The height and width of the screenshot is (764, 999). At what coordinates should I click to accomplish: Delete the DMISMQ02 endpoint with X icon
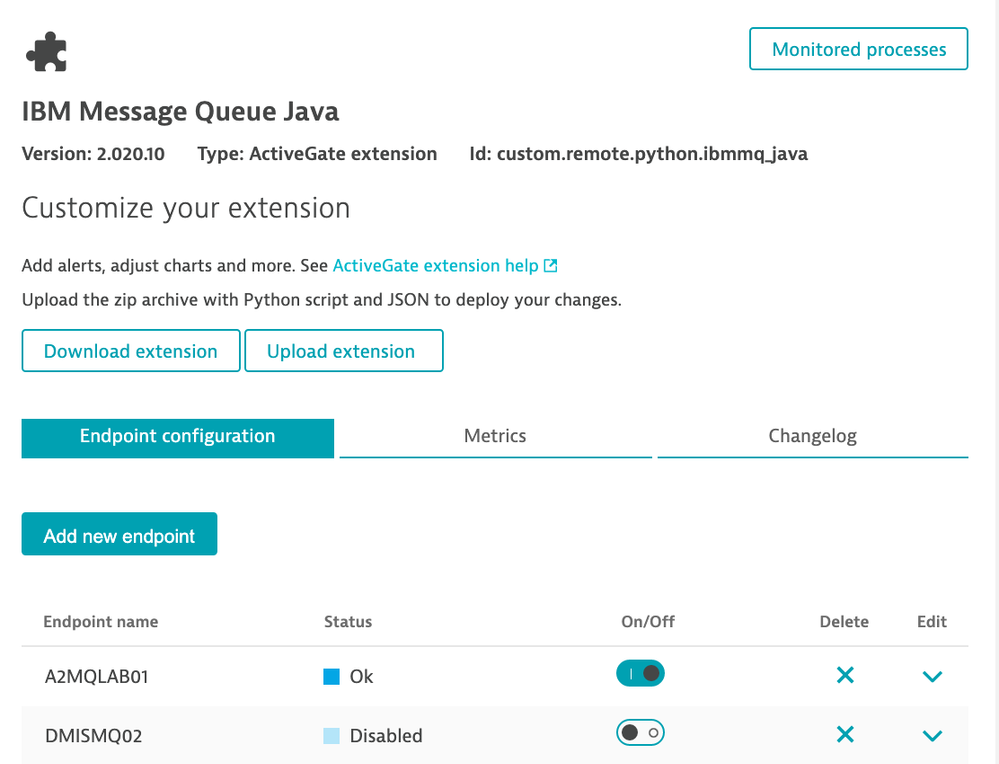pyautogui.click(x=845, y=735)
